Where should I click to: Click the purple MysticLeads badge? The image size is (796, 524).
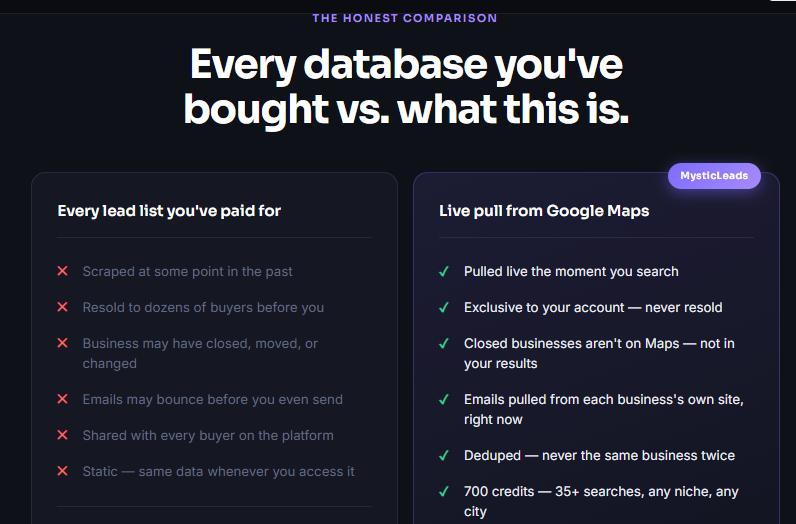point(714,176)
